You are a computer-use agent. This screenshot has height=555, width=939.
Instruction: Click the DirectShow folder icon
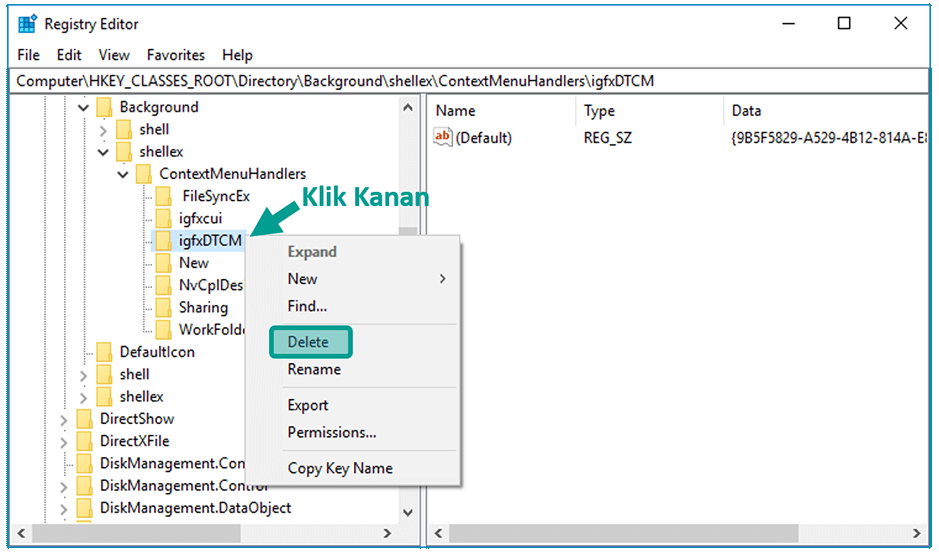click(x=84, y=418)
